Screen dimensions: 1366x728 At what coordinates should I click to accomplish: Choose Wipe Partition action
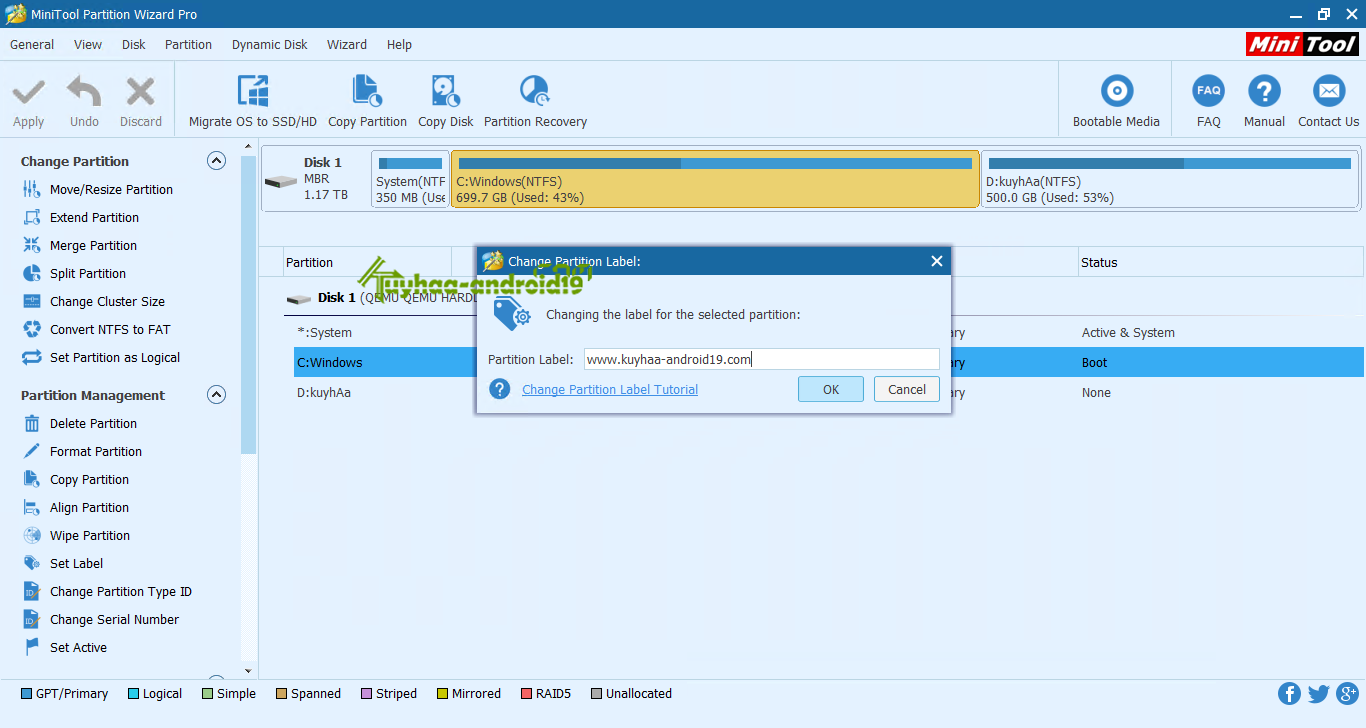pyautogui.click(x=90, y=535)
